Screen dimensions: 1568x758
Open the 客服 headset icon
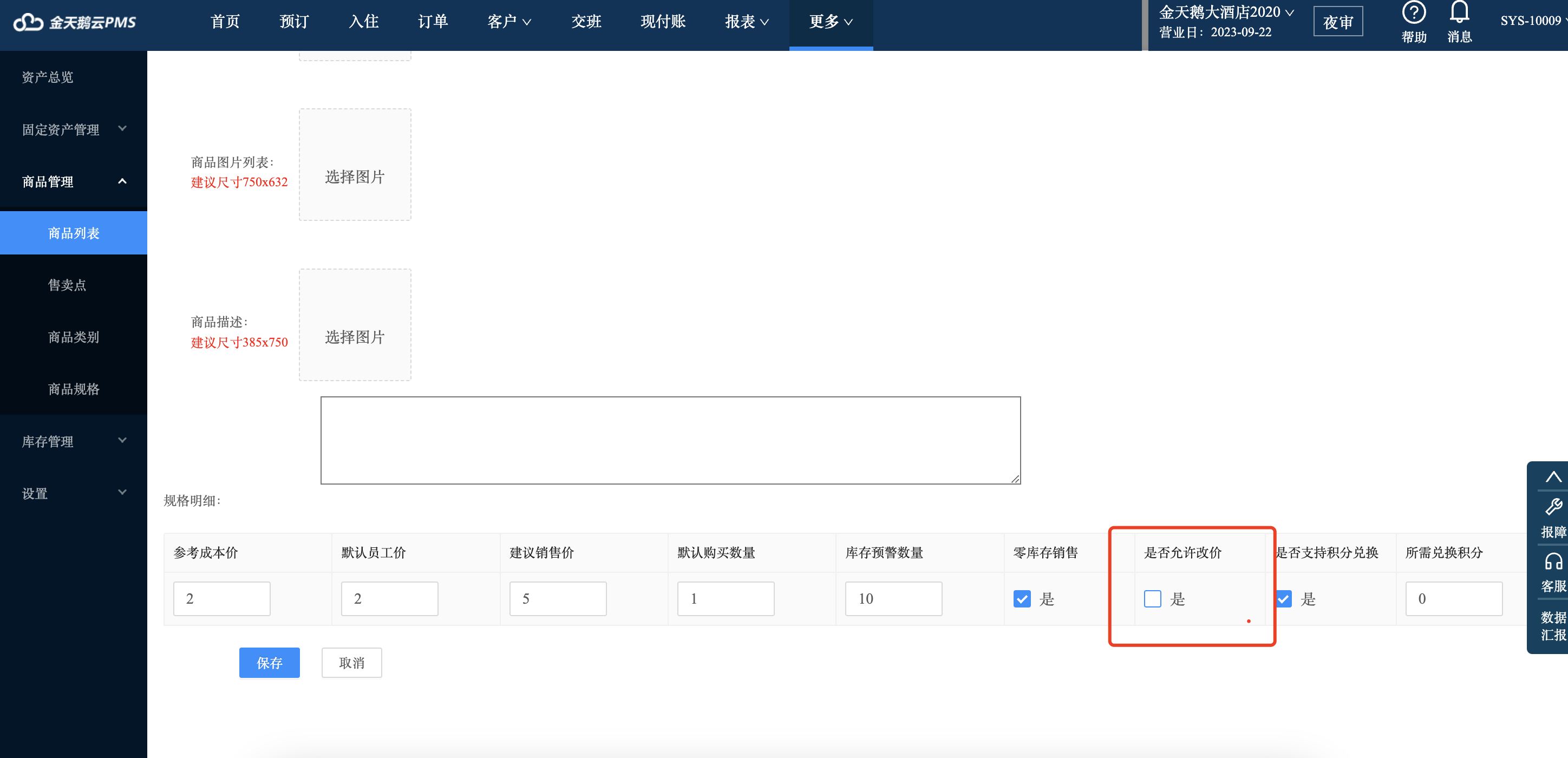(1553, 561)
